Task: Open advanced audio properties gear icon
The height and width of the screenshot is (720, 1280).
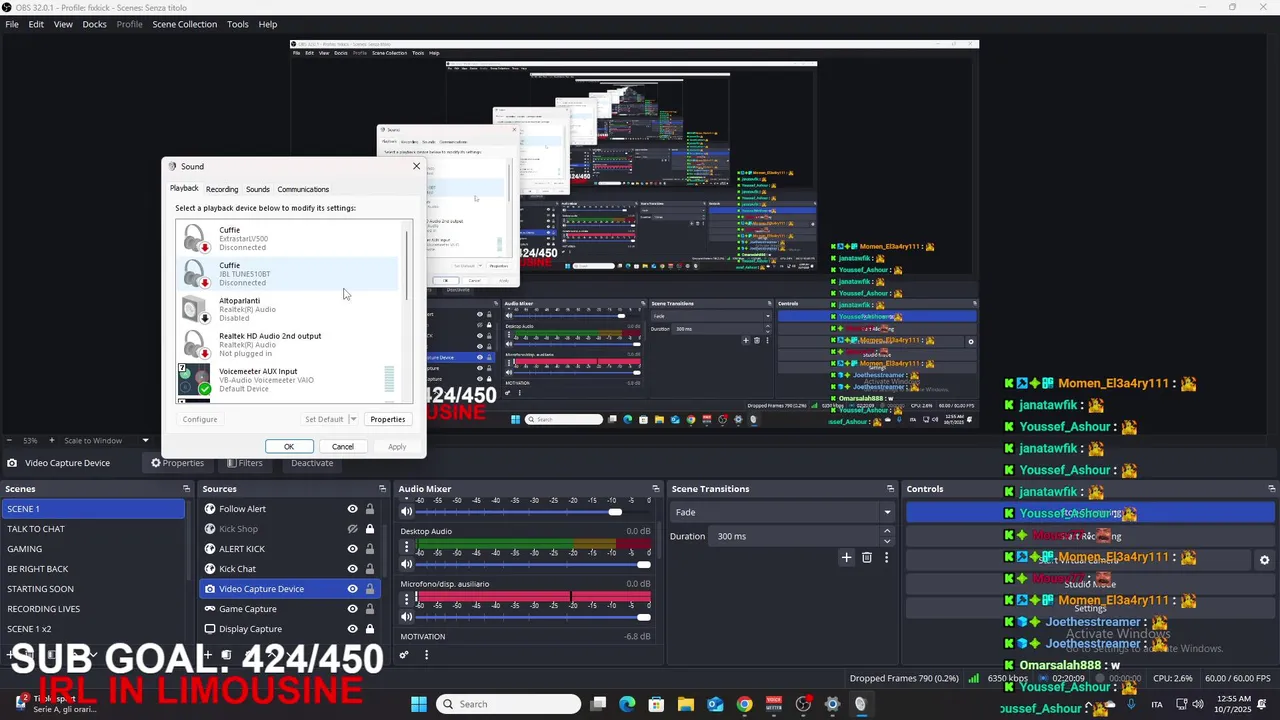Action: [x=404, y=655]
